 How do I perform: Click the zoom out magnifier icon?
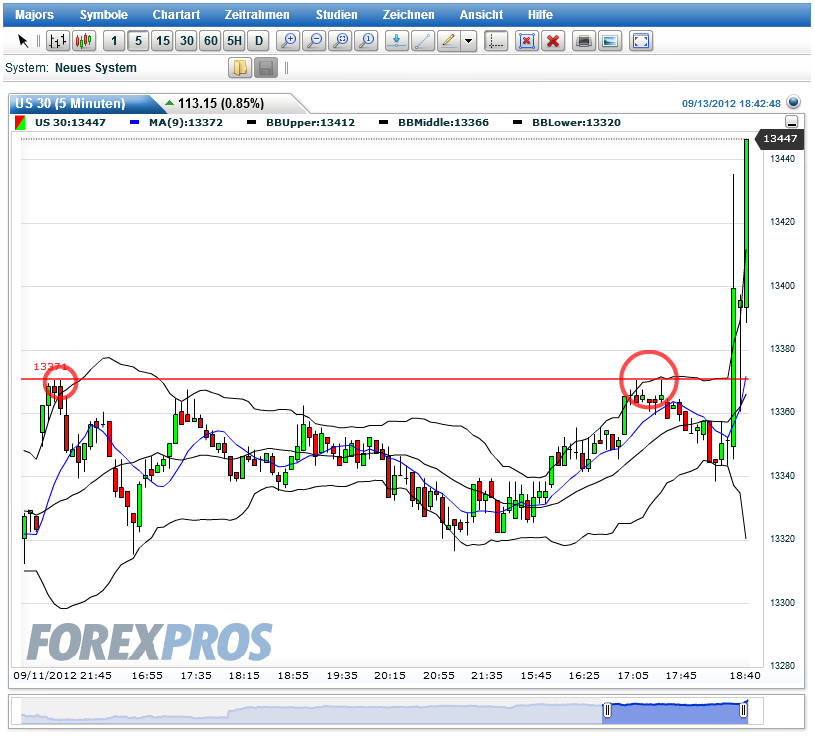tap(314, 41)
